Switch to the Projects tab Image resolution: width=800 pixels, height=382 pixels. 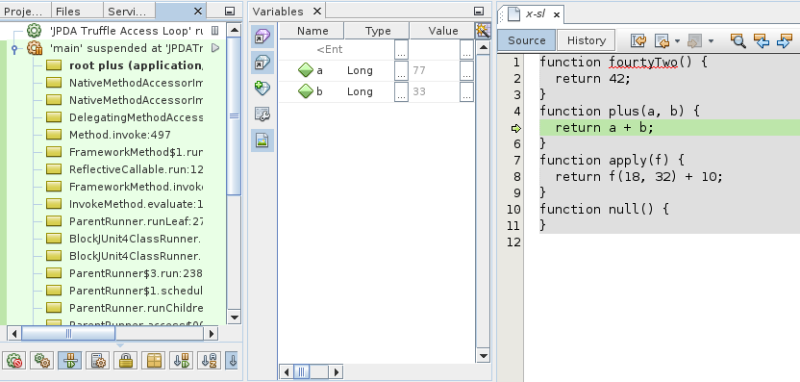(x=26, y=11)
